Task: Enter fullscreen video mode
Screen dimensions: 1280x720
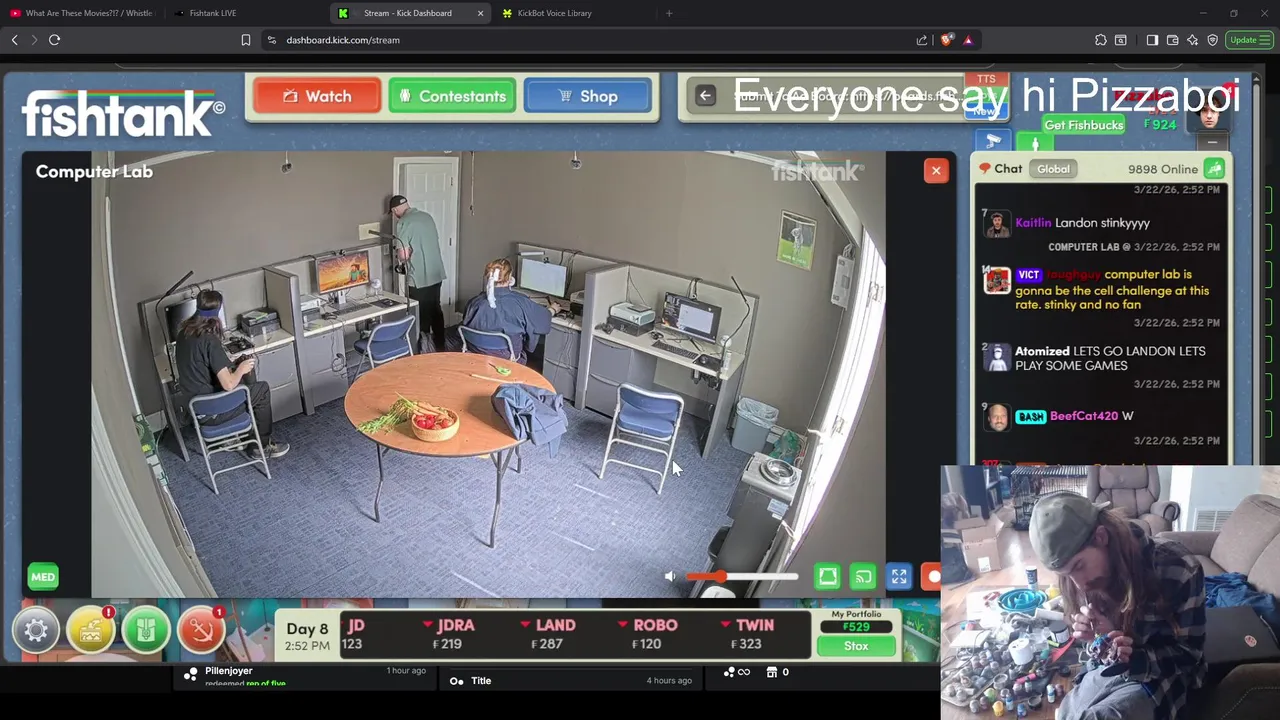Action: coord(899,577)
